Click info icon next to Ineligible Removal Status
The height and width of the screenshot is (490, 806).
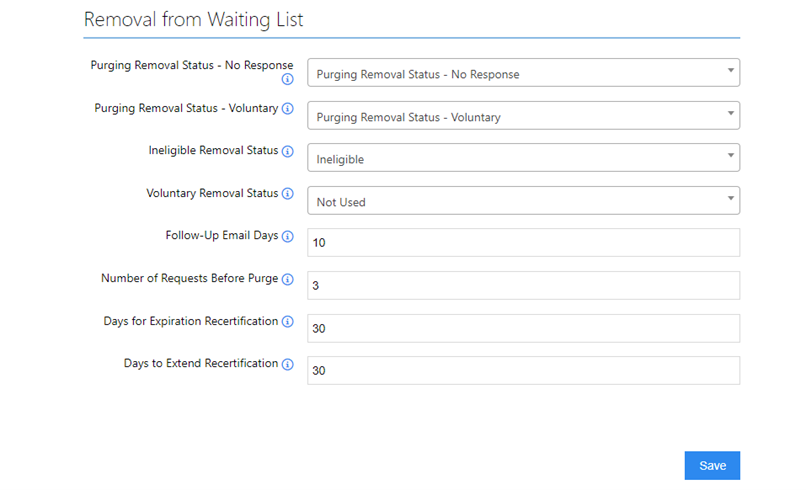coord(287,152)
